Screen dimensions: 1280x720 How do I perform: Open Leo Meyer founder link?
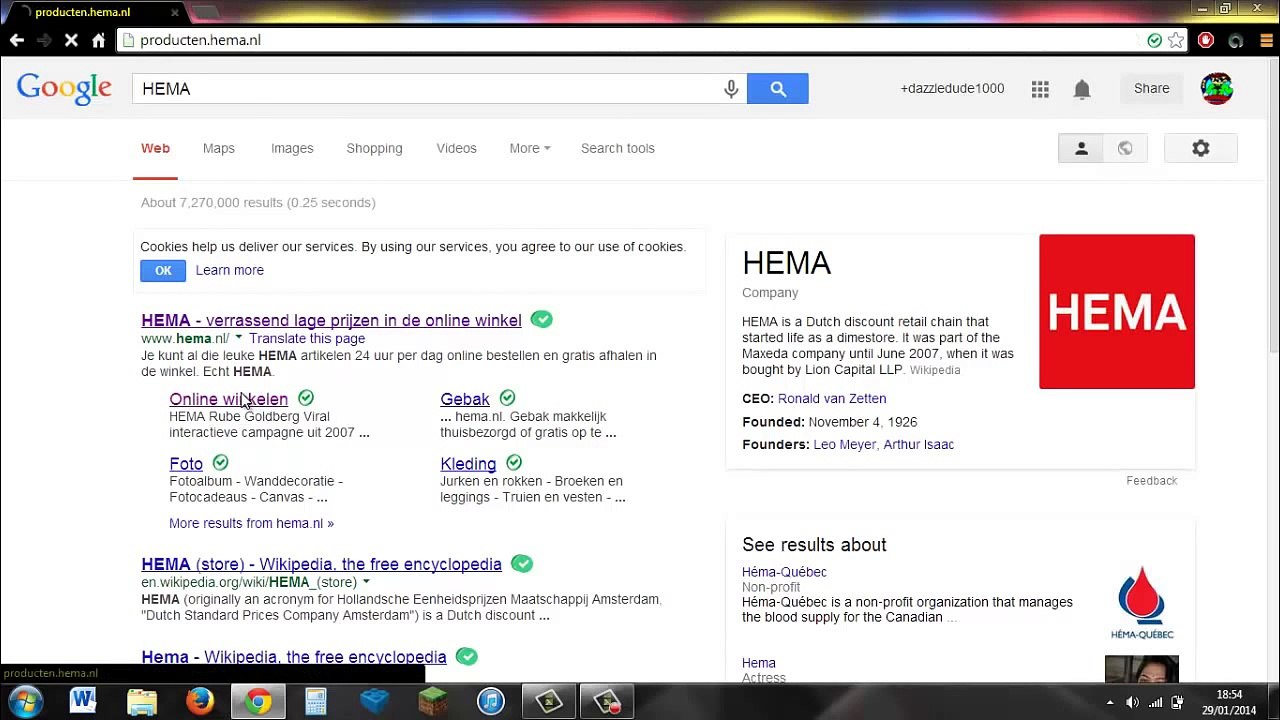(x=844, y=444)
